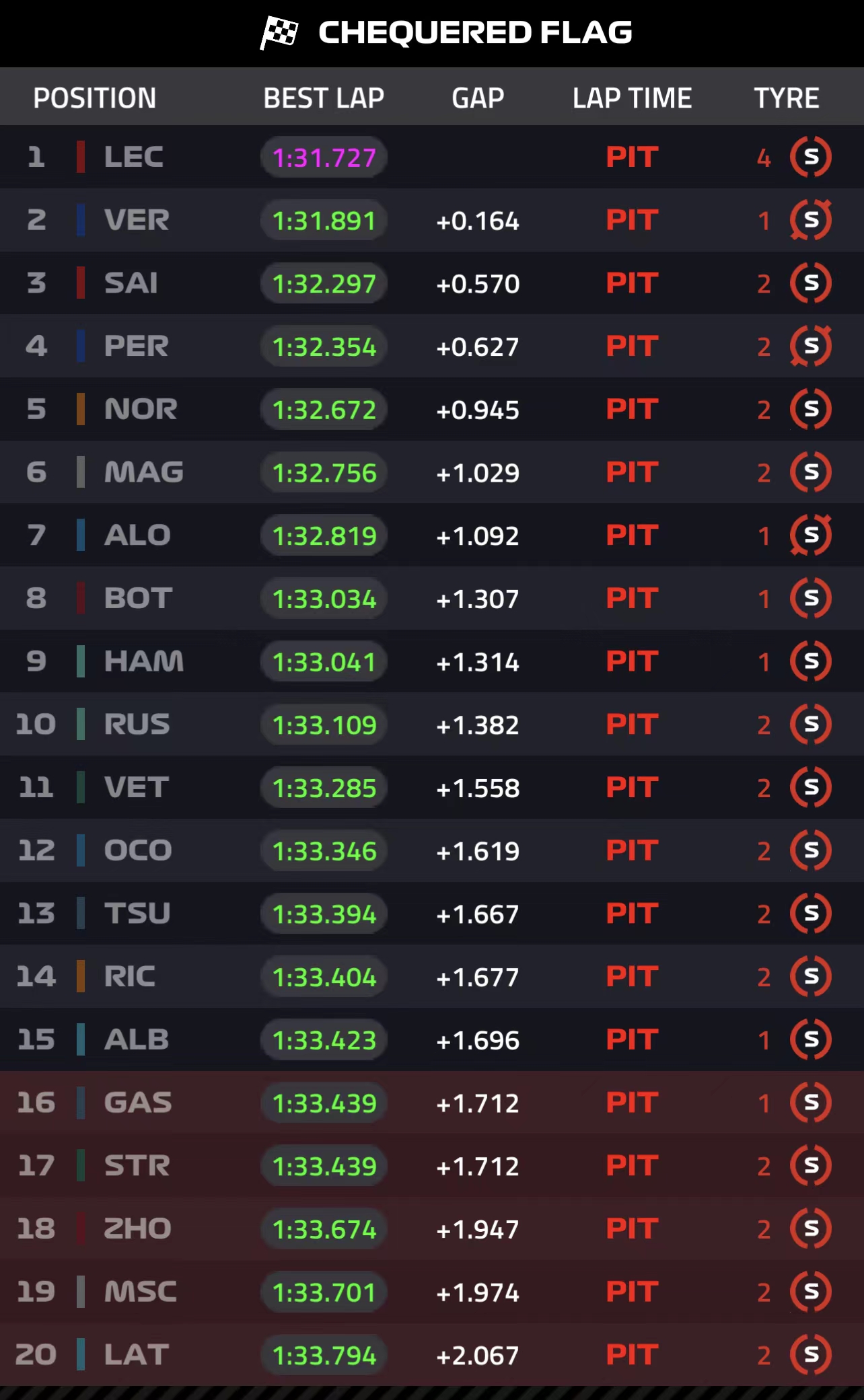Click the BEST LAP column header
The height and width of the screenshot is (1400, 864).
coord(324,98)
